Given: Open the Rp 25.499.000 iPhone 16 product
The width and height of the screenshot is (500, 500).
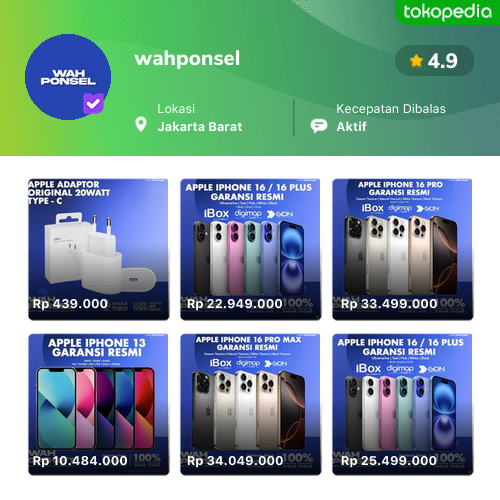Looking at the screenshot, I should pyautogui.click(x=403, y=404).
